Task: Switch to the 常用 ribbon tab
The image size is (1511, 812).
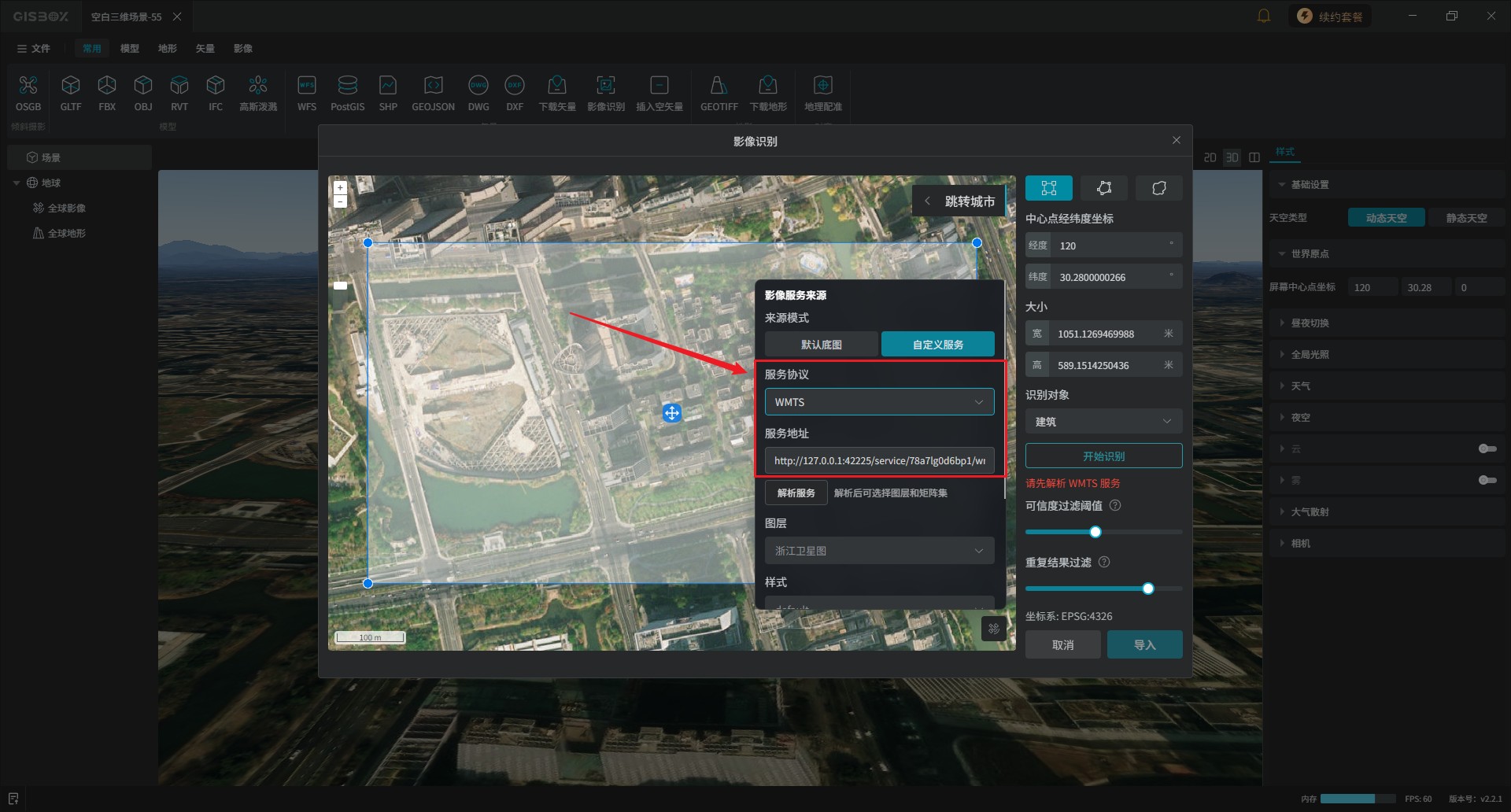Action: pos(92,49)
